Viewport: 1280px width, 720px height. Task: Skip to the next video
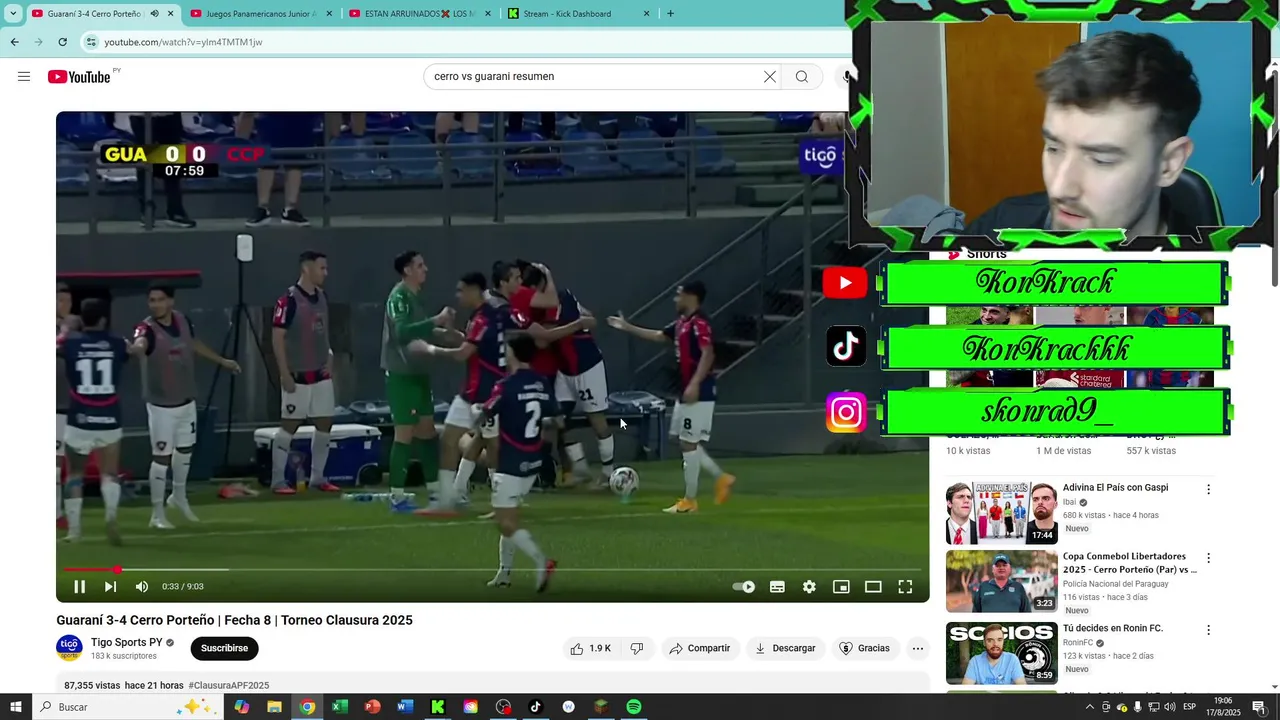(x=110, y=587)
